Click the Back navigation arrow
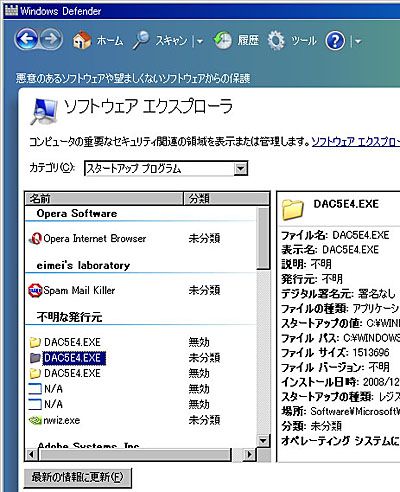This screenshot has height=492, width=400. click(x=27, y=39)
